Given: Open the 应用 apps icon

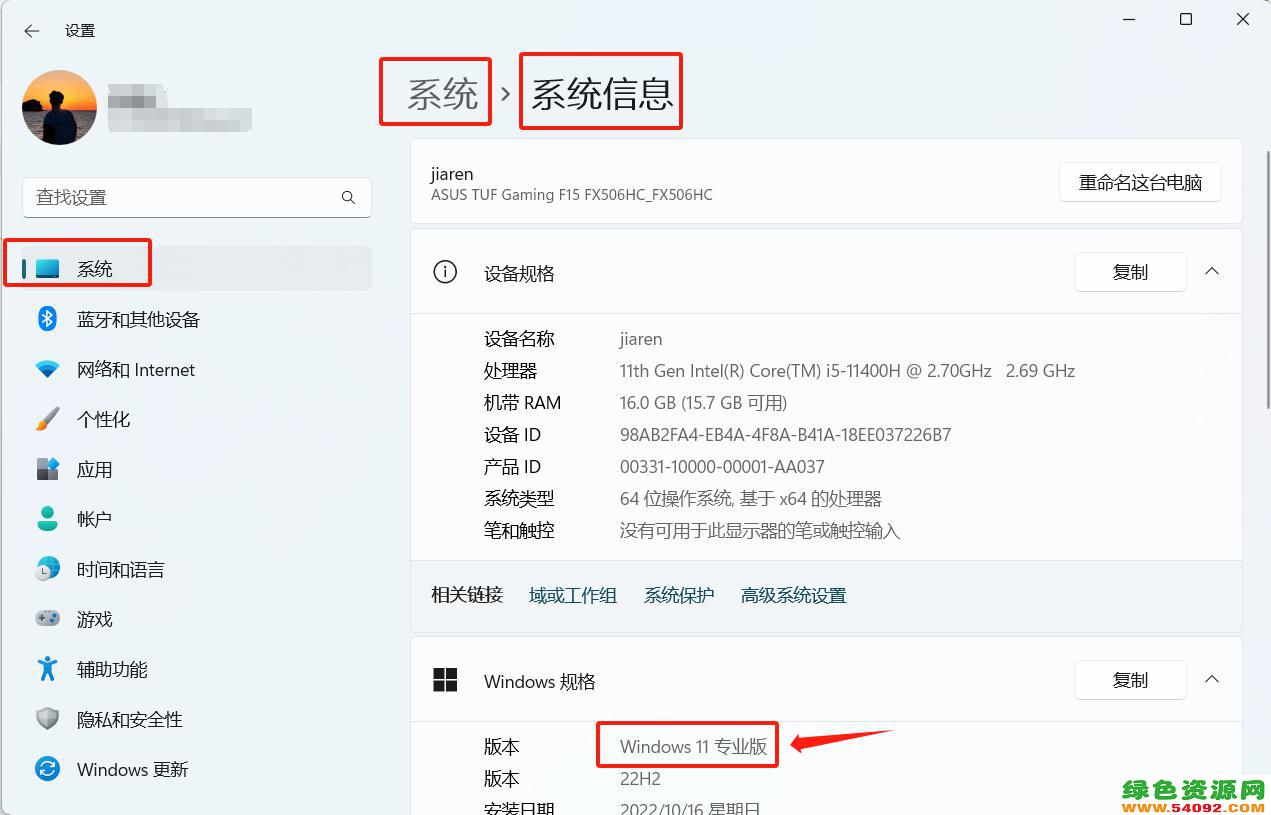Looking at the screenshot, I should point(48,469).
